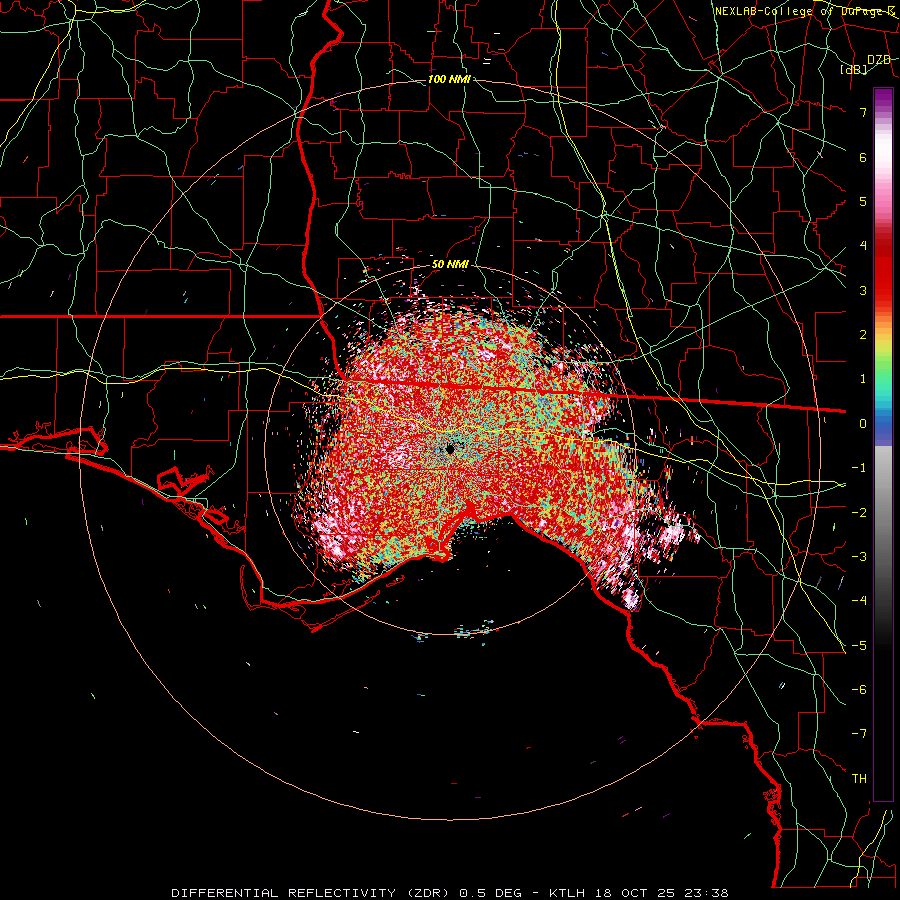Click the scale value 7 on the legend
Viewport: 900px width, 900px height.
[863, 112]
